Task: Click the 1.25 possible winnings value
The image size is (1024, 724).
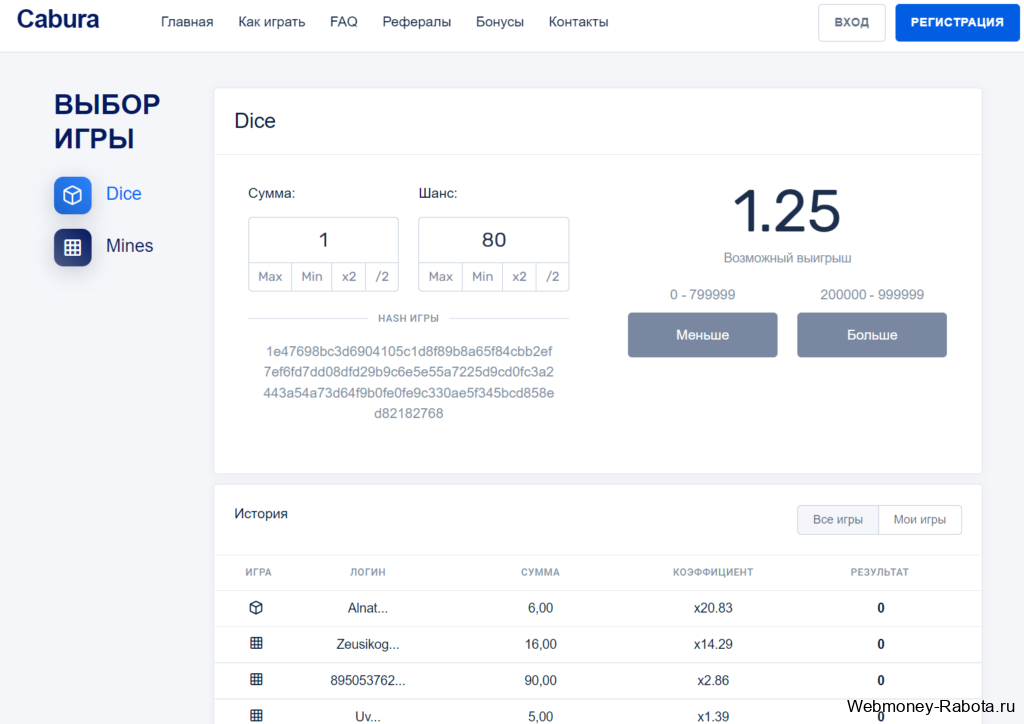Action: tap(787, 210)
